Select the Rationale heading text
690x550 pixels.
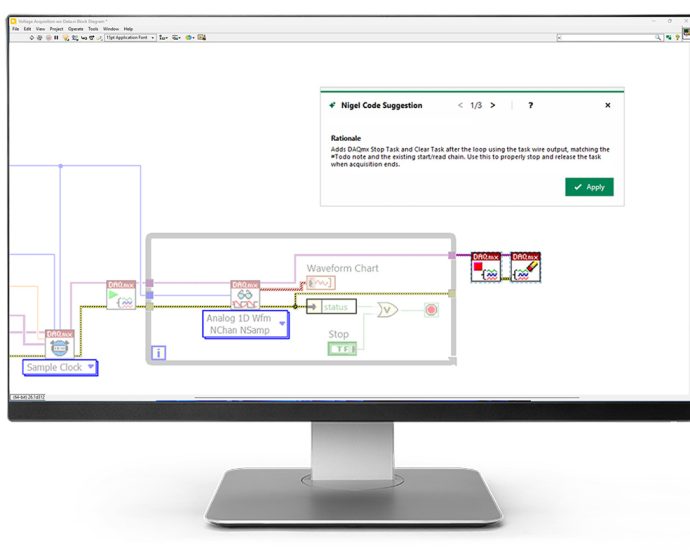coord(346,138)
